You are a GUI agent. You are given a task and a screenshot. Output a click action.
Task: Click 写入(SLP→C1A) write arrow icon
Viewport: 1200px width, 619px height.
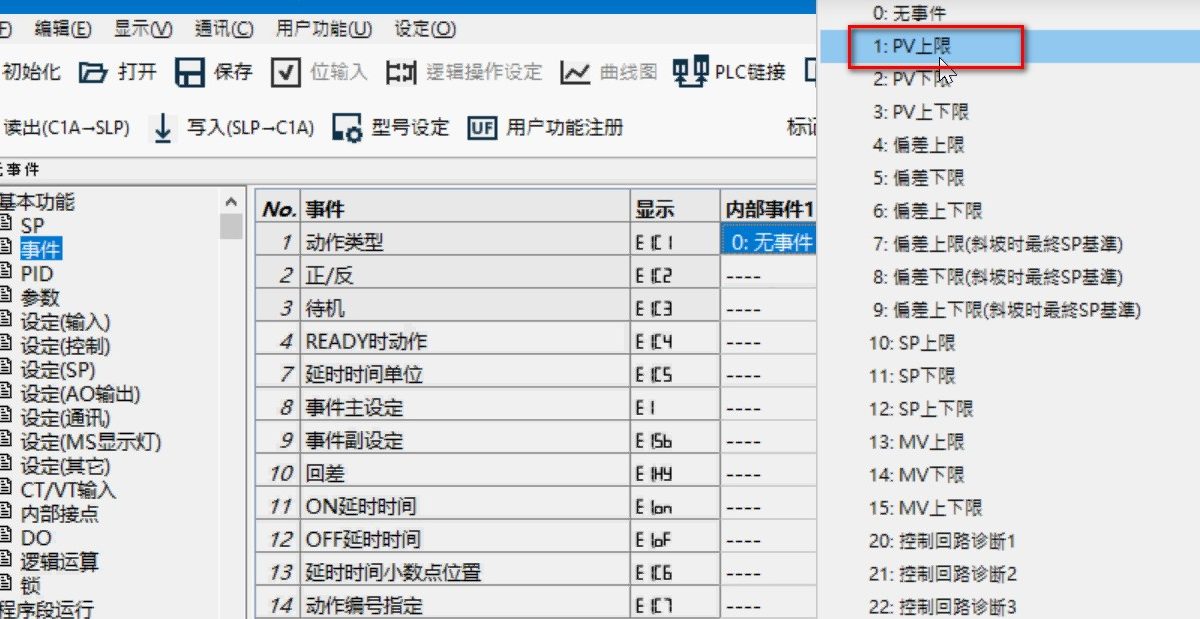(164, 128)
